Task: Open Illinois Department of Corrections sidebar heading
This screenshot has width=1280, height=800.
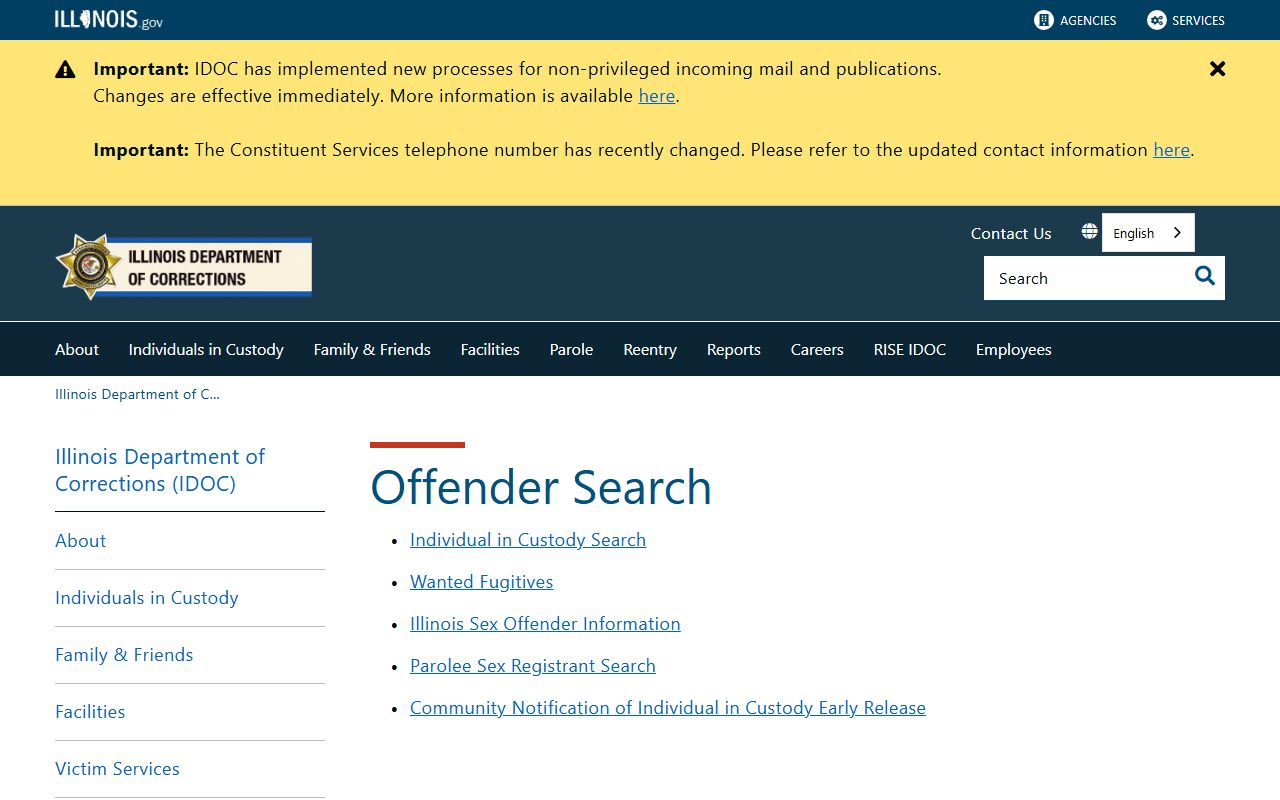Action: click(160, 470)
